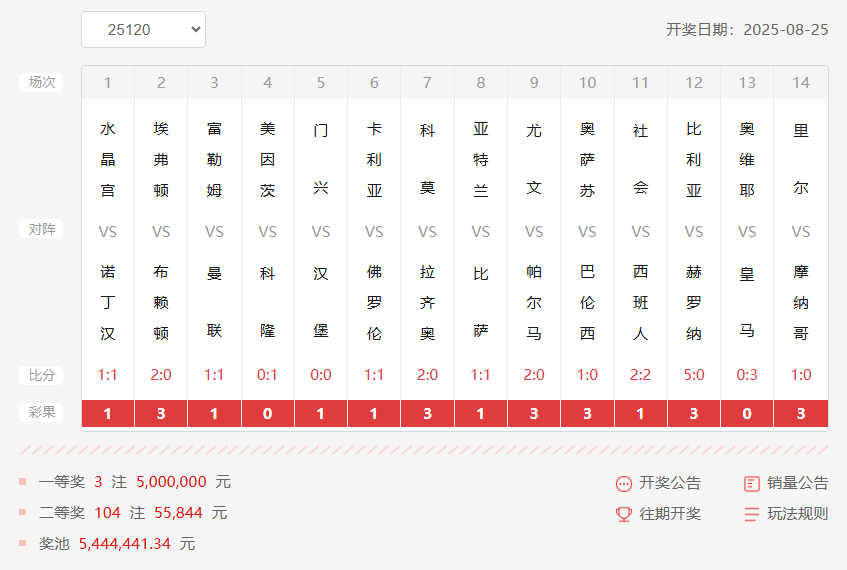Click the red result cell for match 4
This screenshot has height=570, width=847.
268,413
